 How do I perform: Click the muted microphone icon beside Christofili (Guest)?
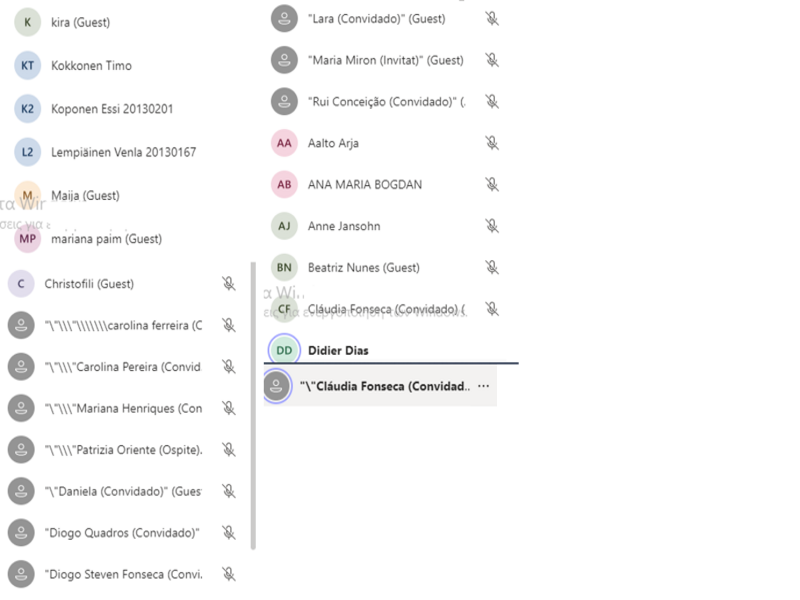pos(229,284)
